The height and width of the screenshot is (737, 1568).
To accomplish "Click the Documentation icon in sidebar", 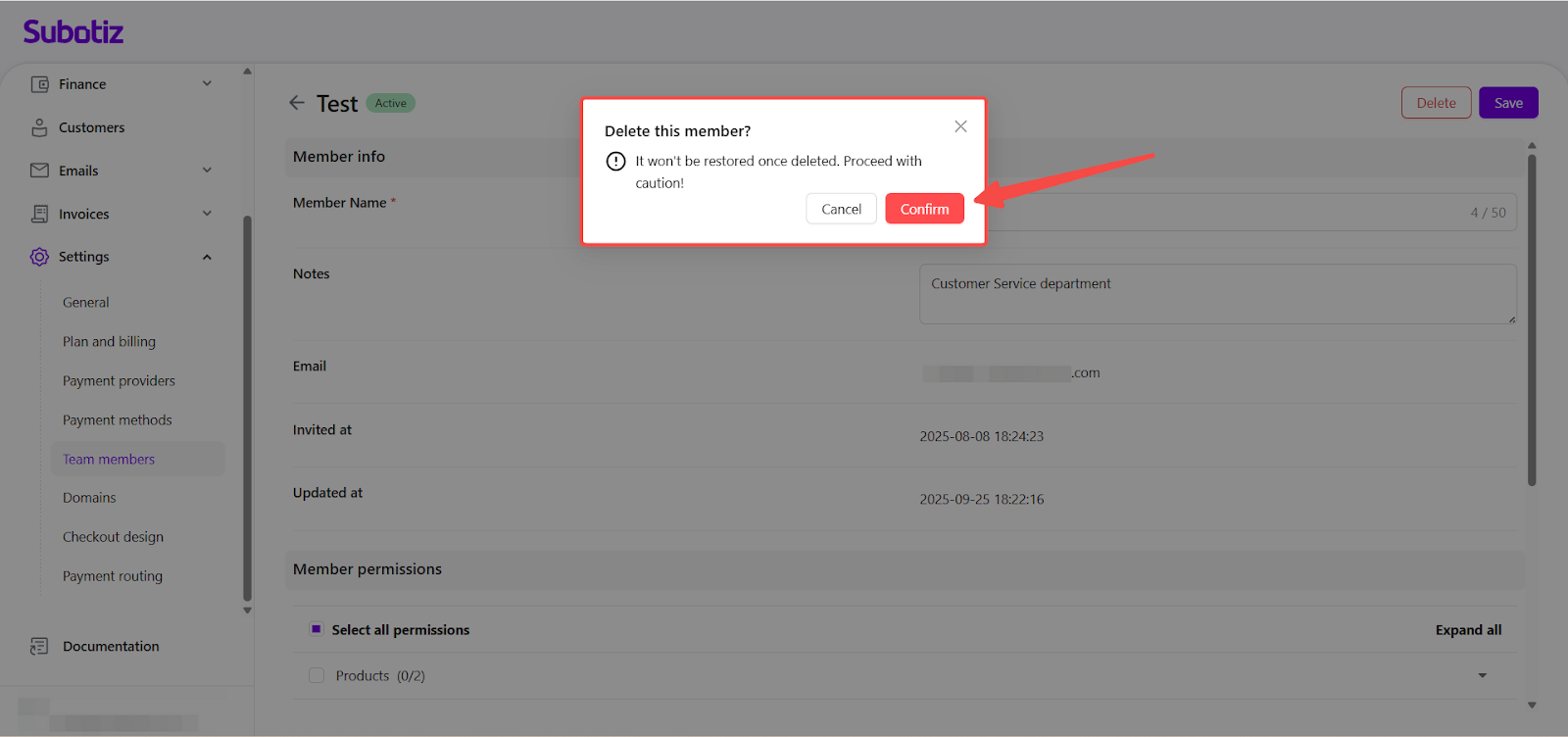I will pyautogui.click(x=39, y=646).
